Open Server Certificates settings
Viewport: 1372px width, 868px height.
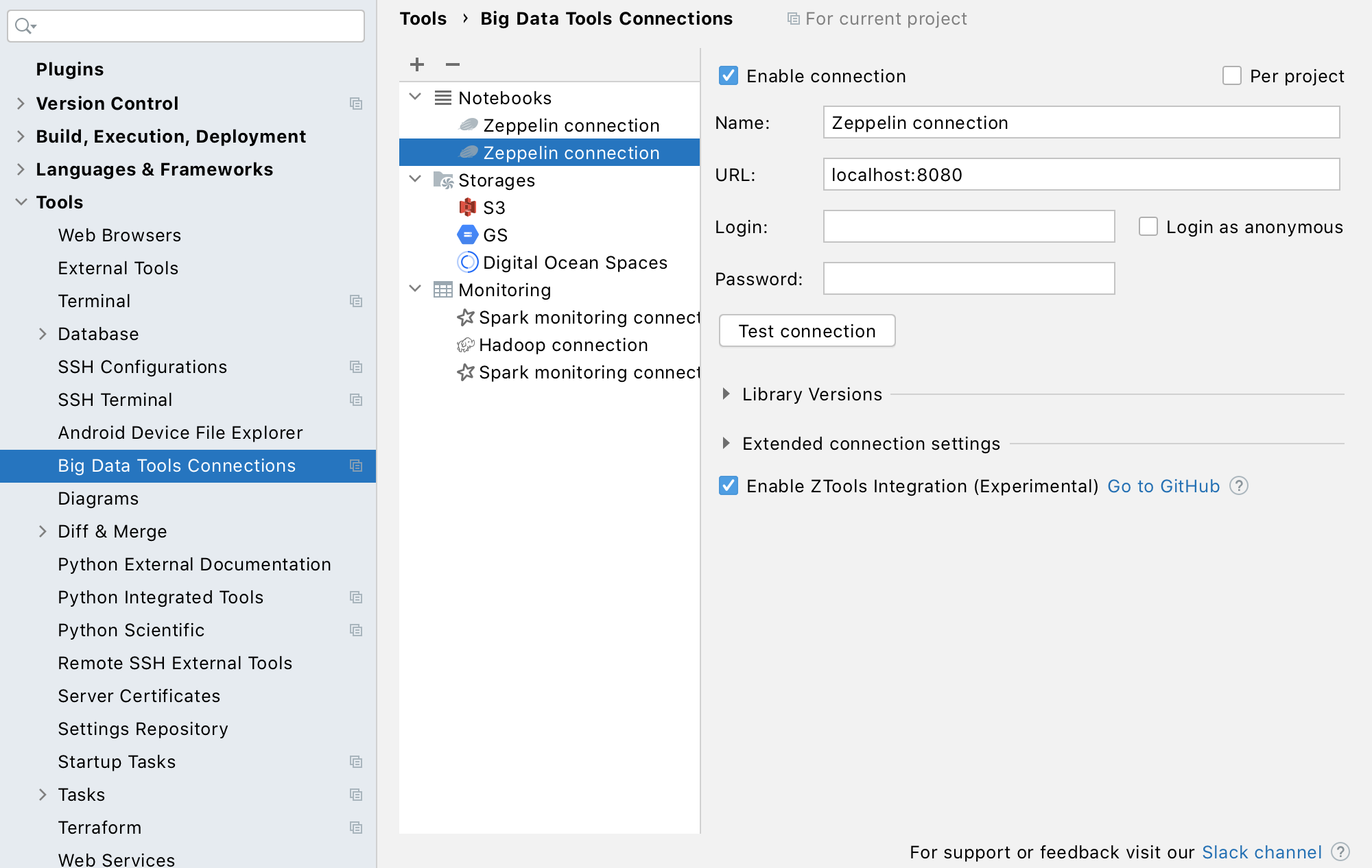(139, 696)
